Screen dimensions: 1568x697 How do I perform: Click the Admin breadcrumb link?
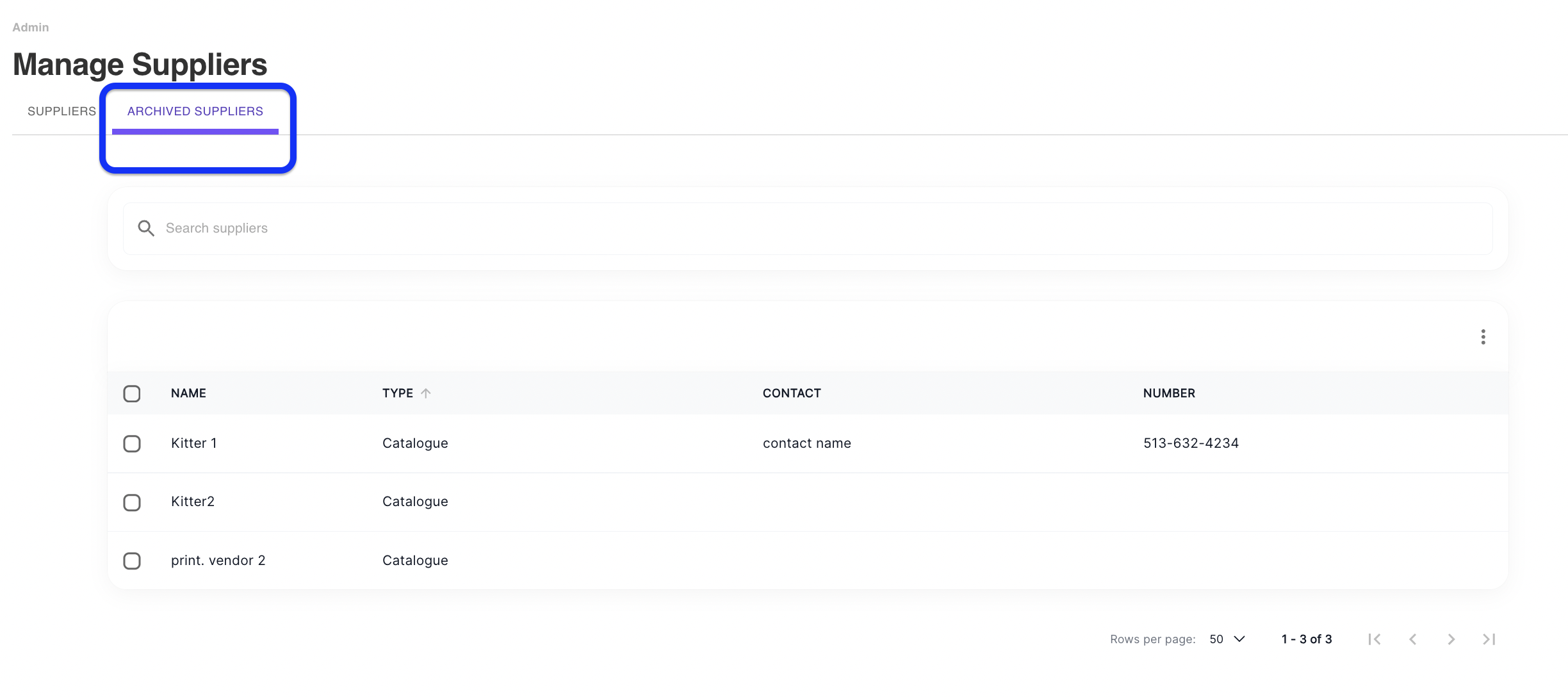tap(31, 28)
